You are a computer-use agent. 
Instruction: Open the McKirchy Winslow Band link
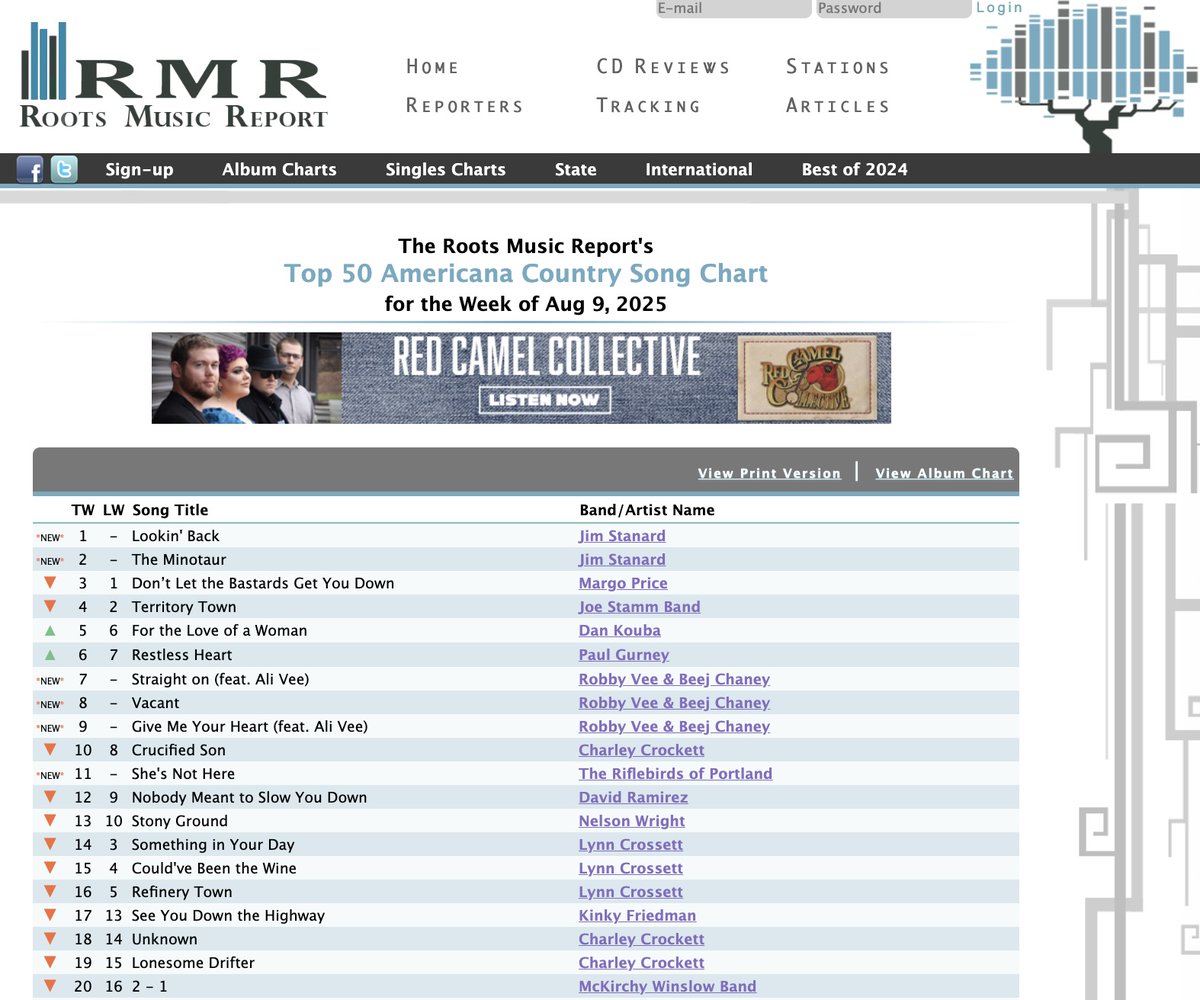pyautogui.click(x=668, y=987)
